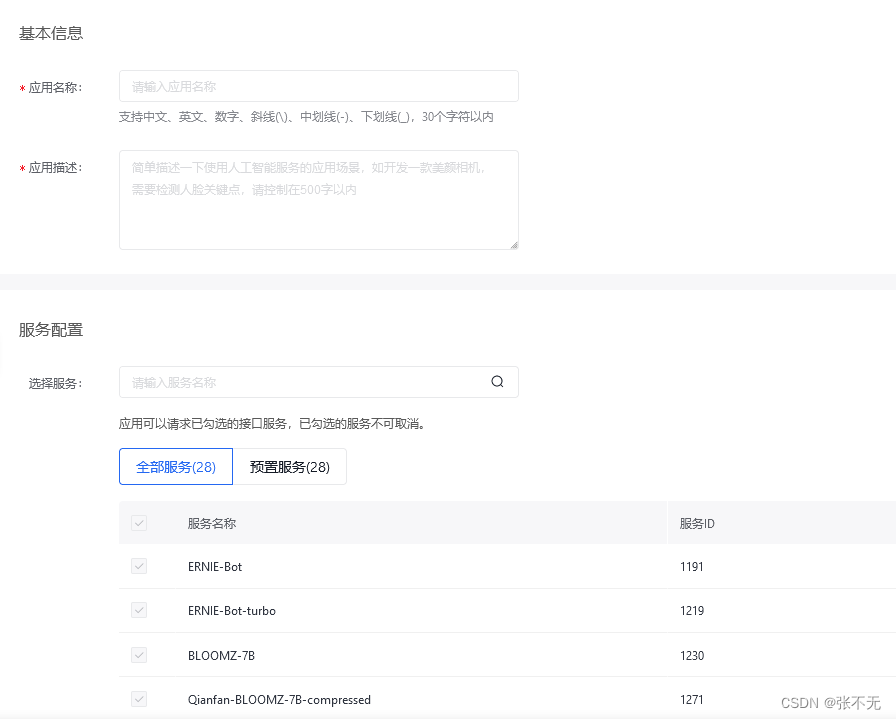Select the Qianfan-BLOOMZ-7B-compressed service name
Screen dimensions: 896x719
coord(279,700)
